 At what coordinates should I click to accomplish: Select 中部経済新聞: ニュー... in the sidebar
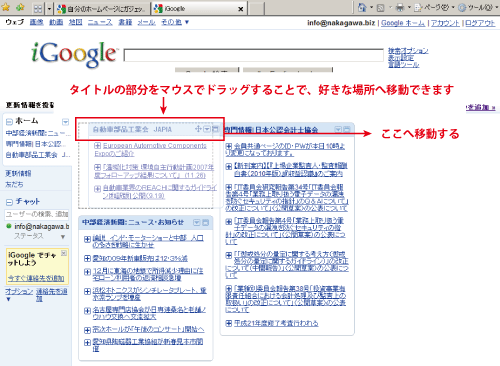pyautogui.click(x=38, y=133)
